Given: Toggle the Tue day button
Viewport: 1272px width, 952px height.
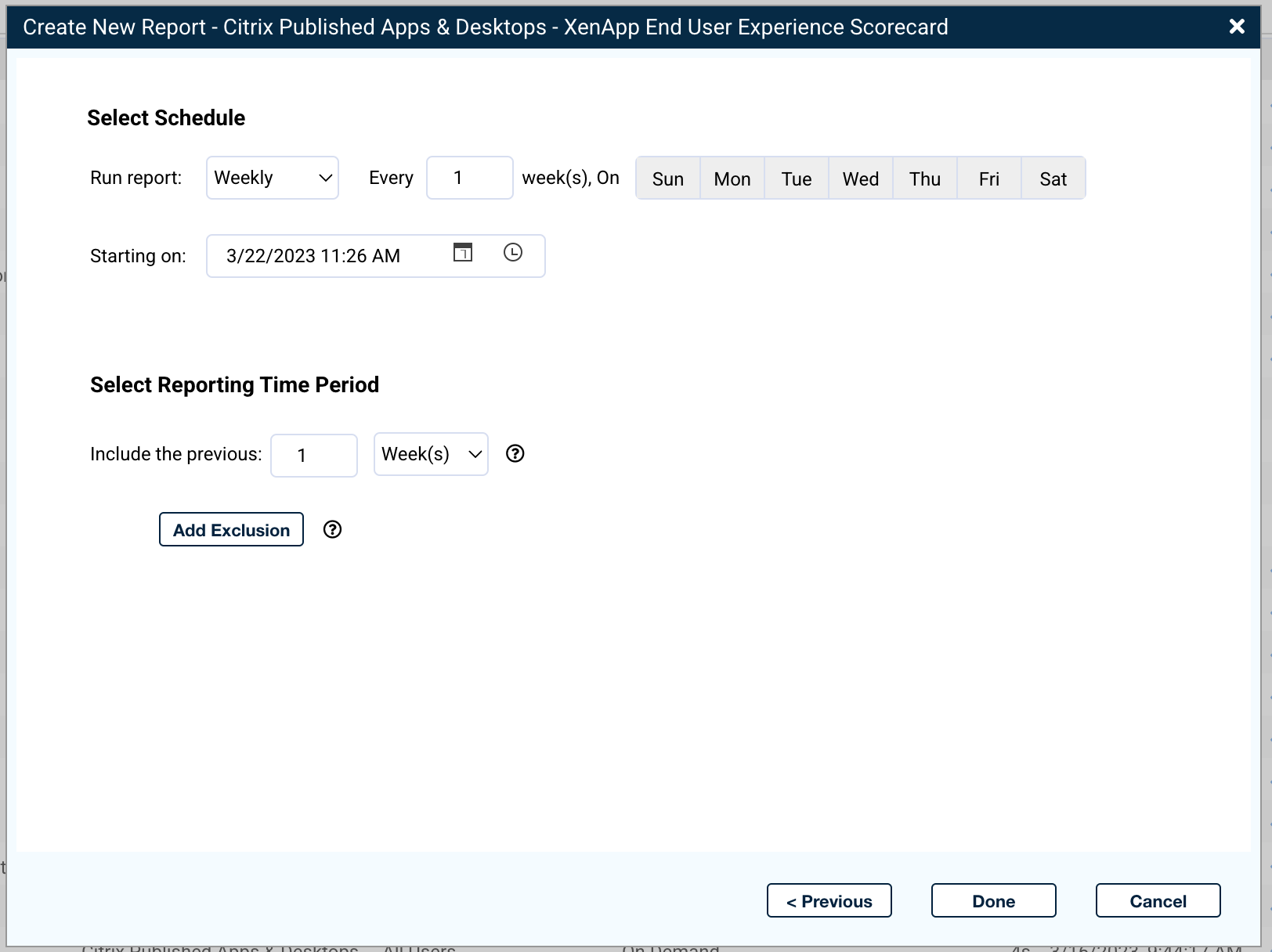Looking at the screenshot, I should 797,178.
